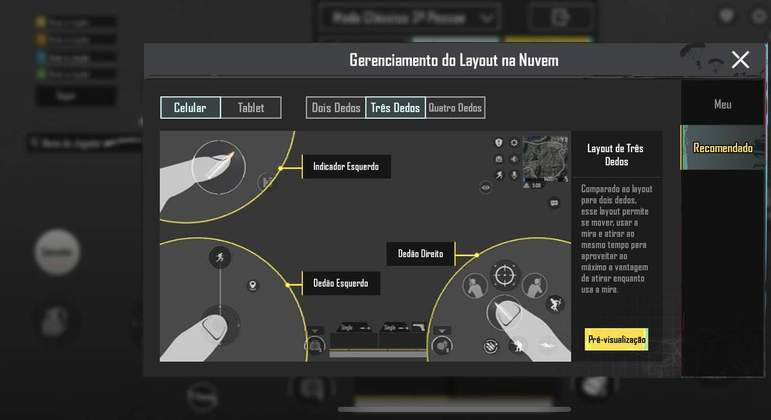771x420 pixels.
Task: Tap the chat bubble icon below the minimap
Action: 554,203
